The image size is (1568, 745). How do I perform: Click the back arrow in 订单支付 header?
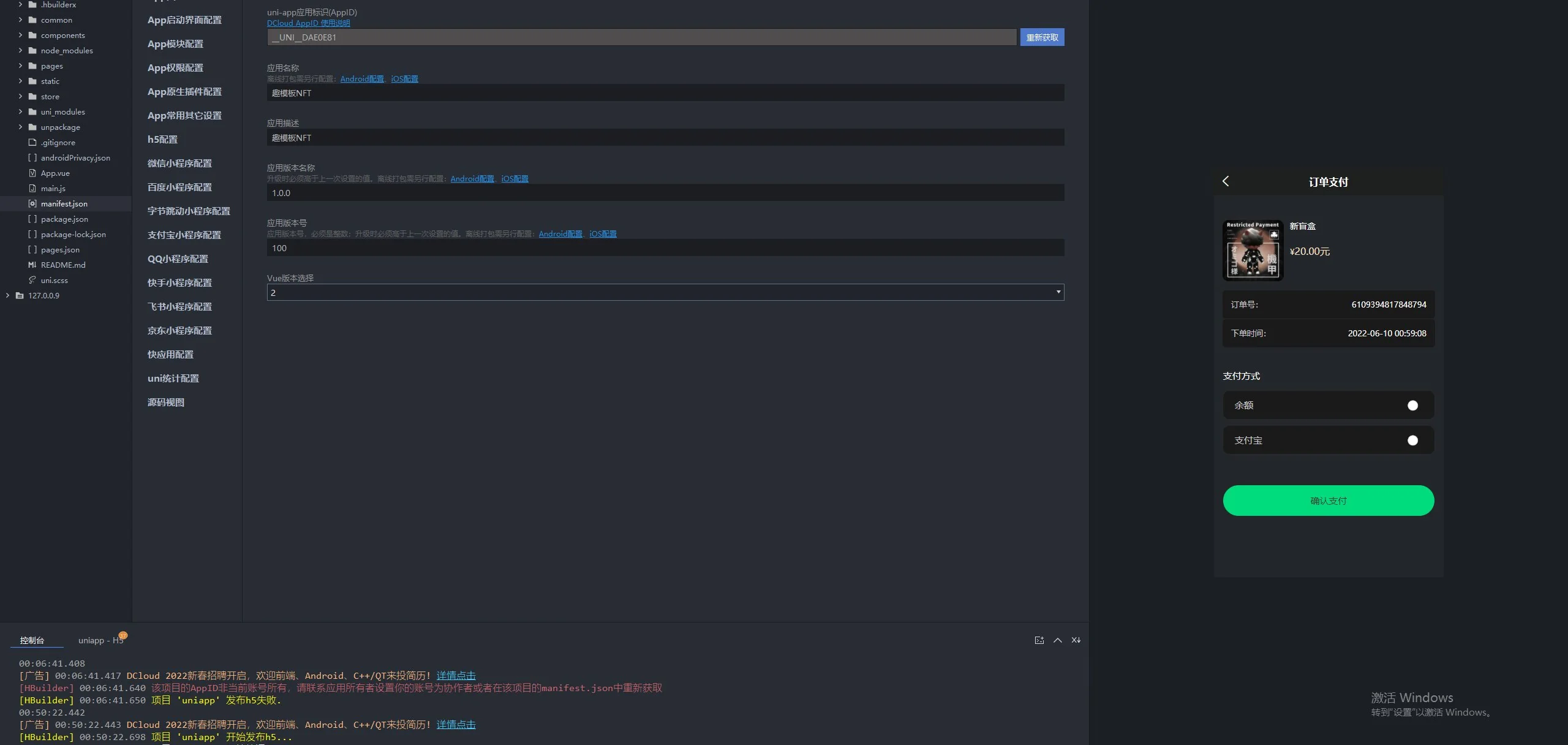click(x=1226, y=181)
